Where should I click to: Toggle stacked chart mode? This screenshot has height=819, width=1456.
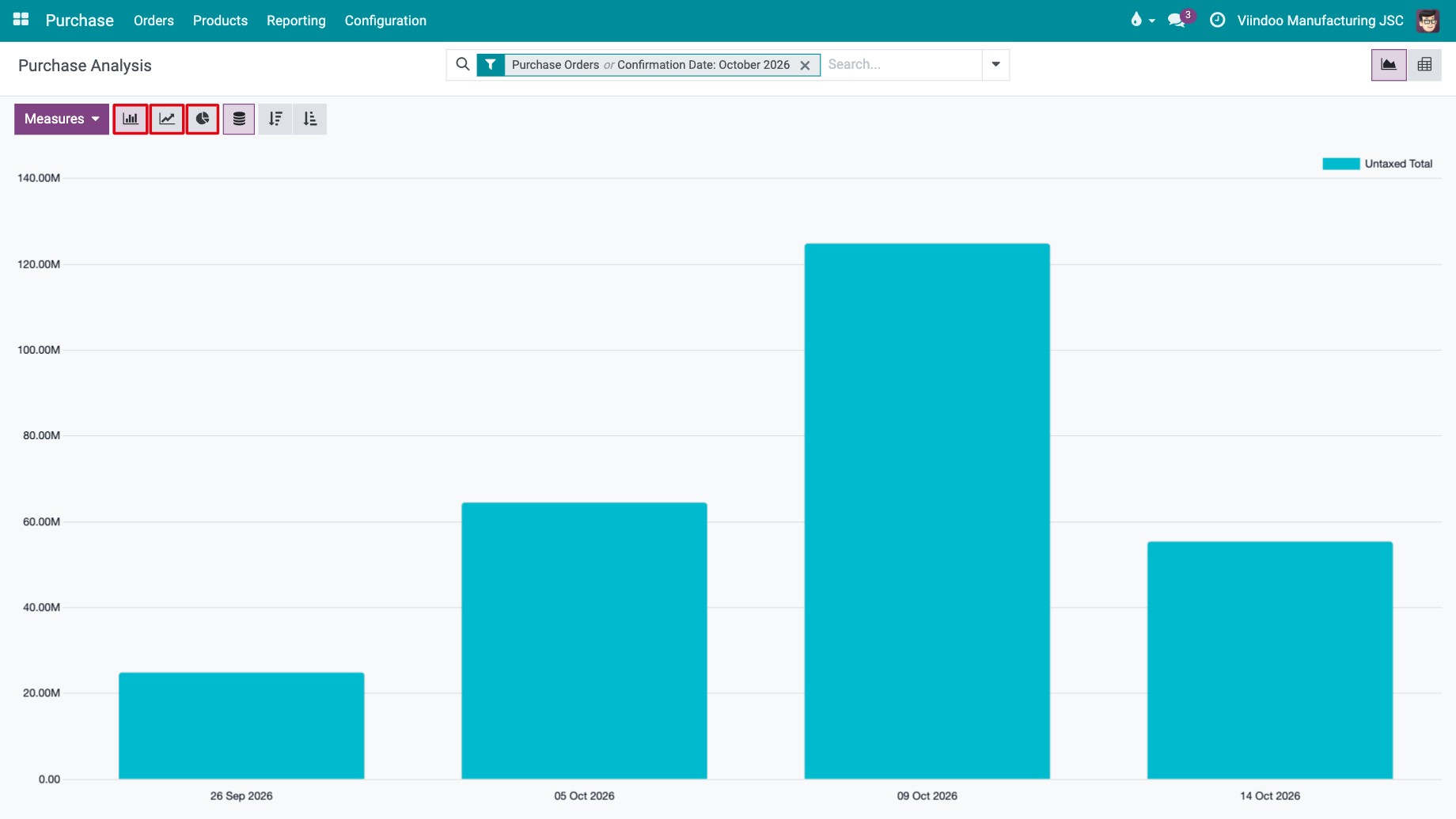point(239,119)
